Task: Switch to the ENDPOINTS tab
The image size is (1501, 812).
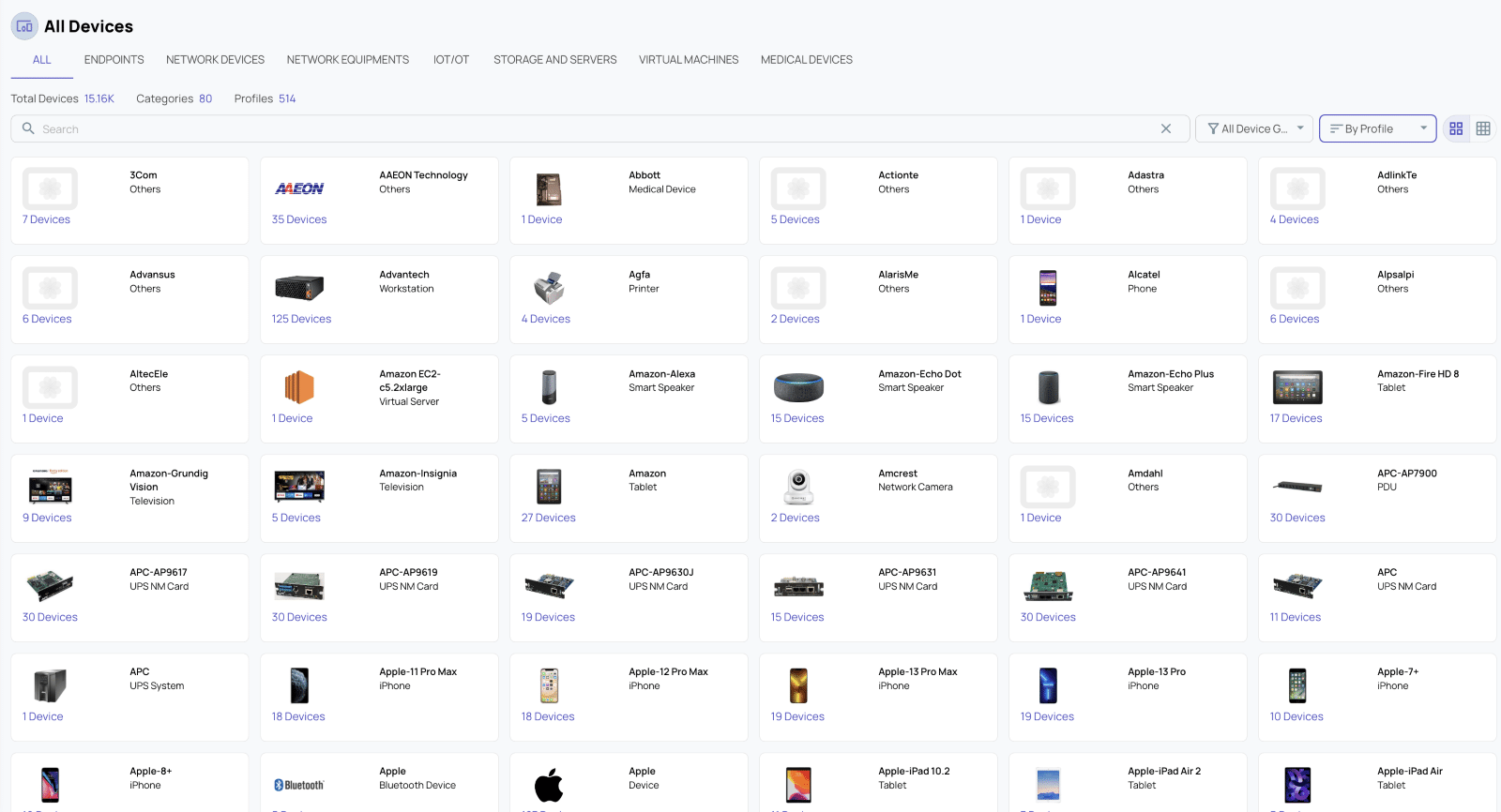Action: click(114, 60)
